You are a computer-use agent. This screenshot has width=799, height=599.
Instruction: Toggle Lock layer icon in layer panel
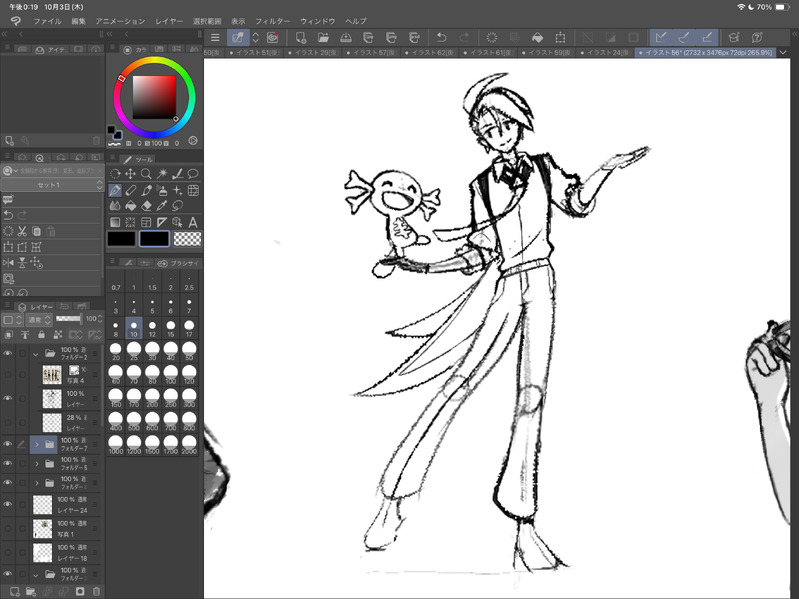(41, 335)
